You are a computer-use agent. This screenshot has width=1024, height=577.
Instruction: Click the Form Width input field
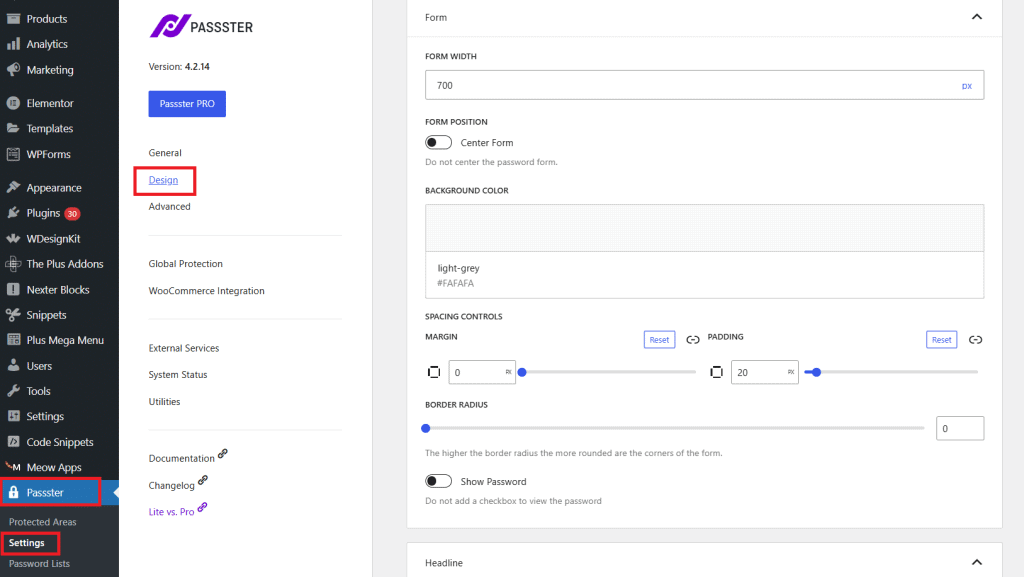coord(704,86)
